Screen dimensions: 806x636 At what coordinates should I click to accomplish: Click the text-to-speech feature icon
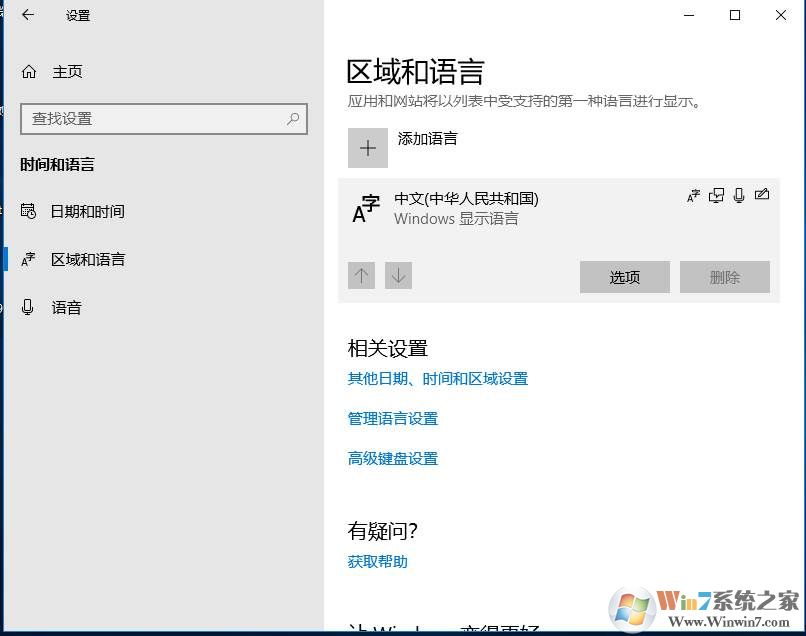(x=716, y=196)
